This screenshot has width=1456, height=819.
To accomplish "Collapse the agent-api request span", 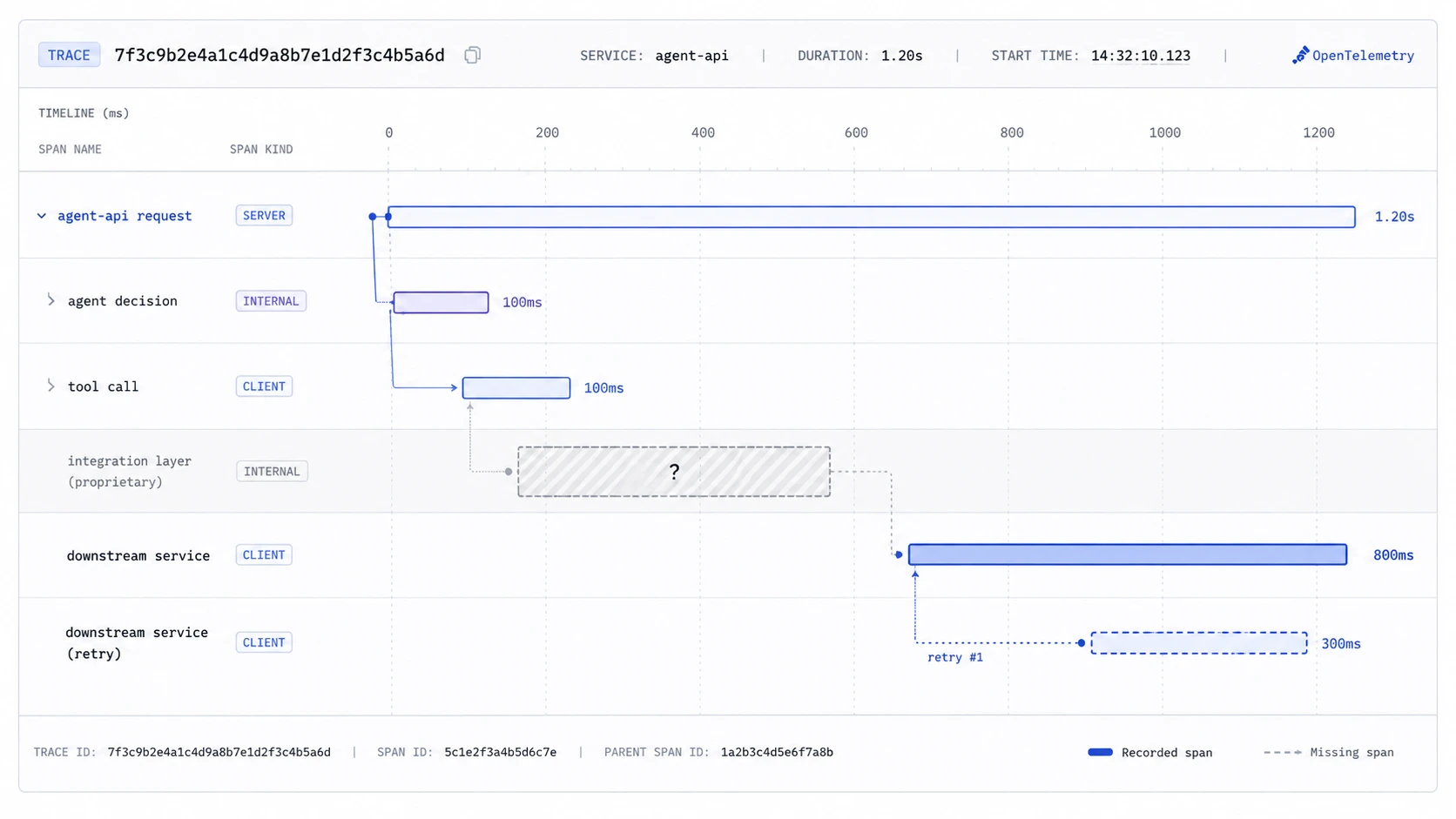I will [42, 216].
